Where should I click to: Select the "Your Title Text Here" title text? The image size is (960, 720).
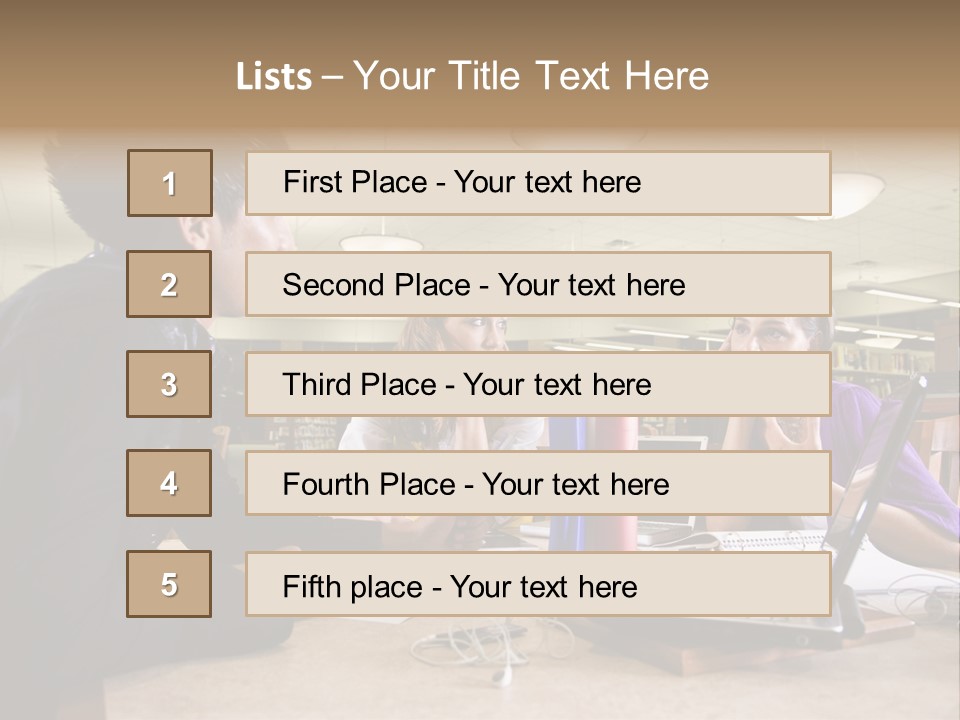click(x=531, y=76)
